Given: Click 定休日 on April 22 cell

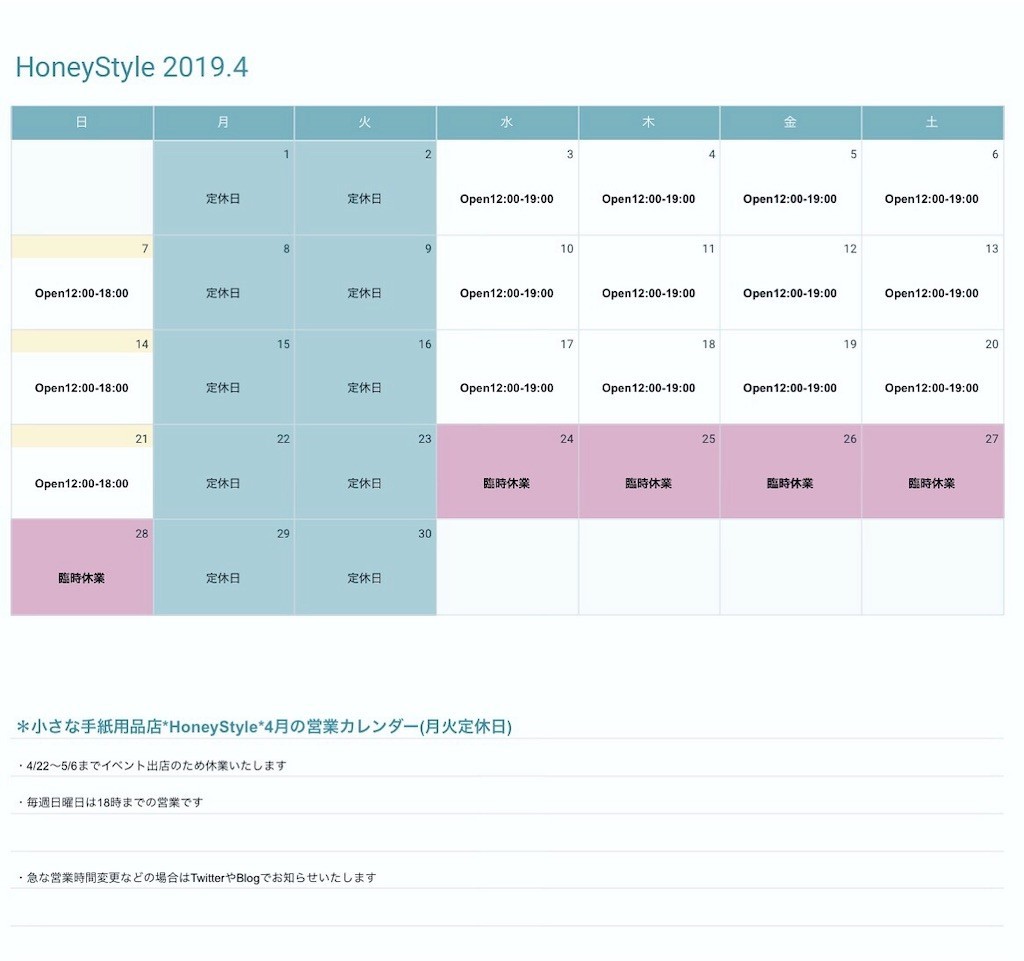Looking at the screenshot, I should pyautogui.click(x=223, y=483).
